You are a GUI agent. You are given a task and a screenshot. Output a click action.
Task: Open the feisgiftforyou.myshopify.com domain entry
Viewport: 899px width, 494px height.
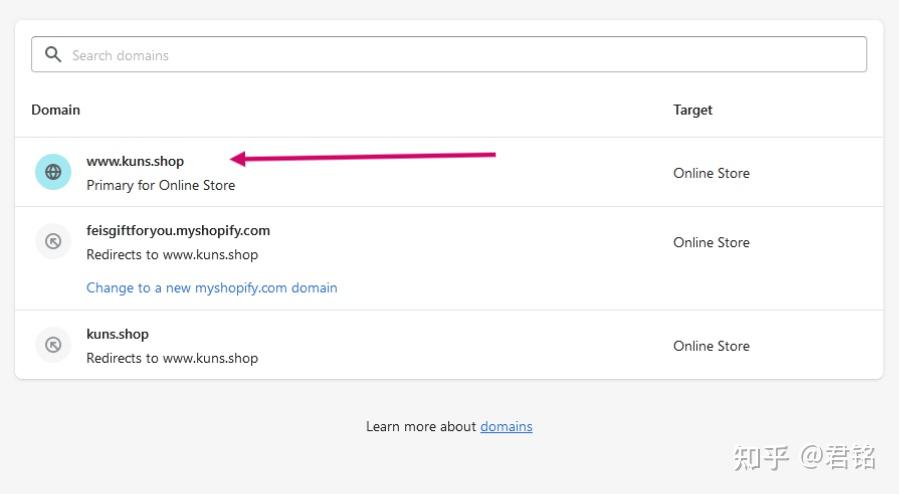tap(178, 230)
